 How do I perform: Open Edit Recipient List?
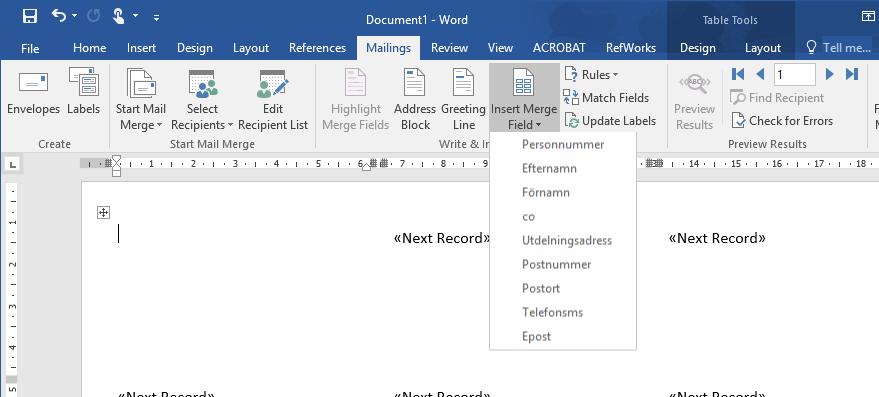[x=273, y=100]
